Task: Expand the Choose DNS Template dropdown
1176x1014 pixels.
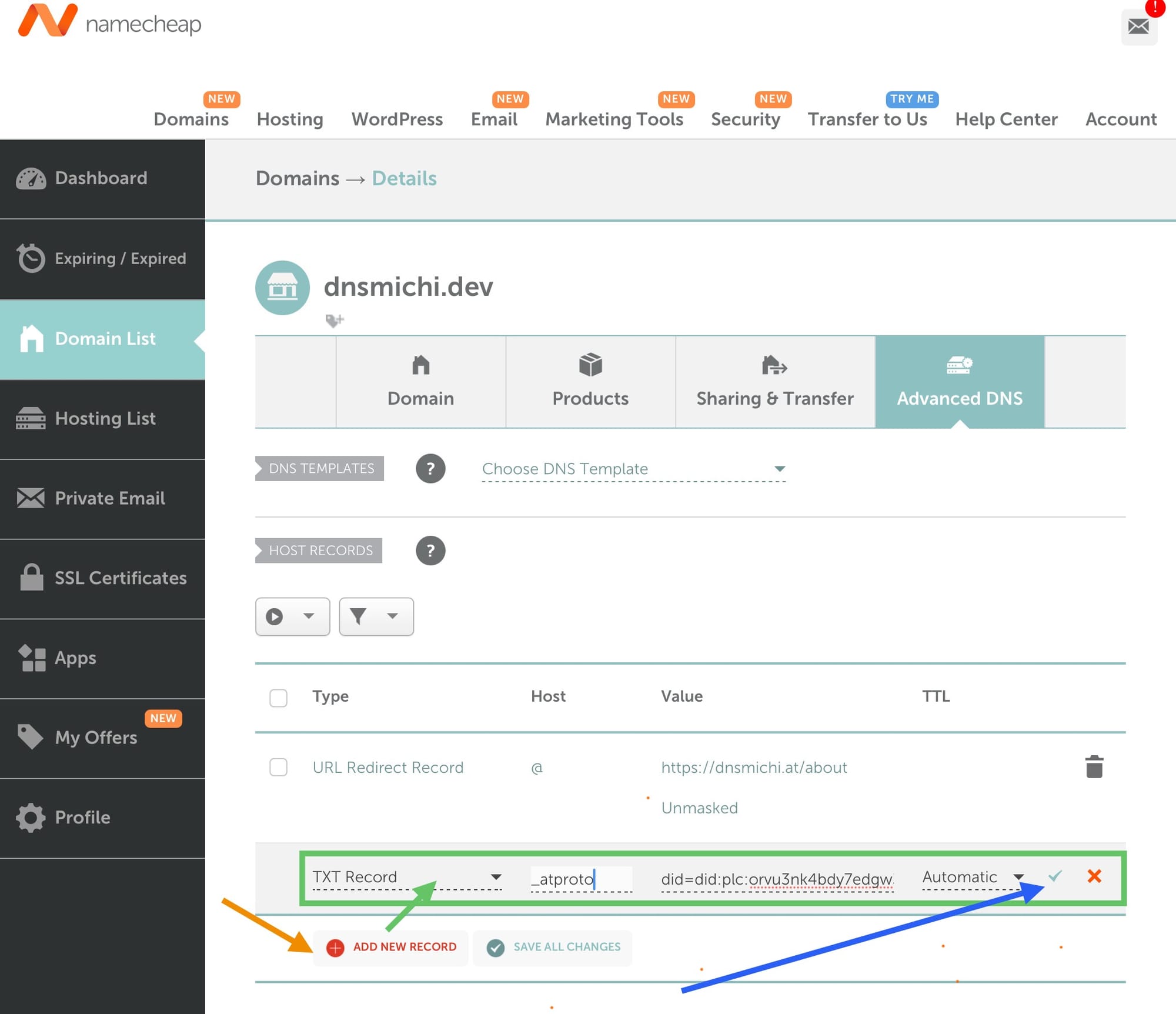Action: tap(633, 469)
